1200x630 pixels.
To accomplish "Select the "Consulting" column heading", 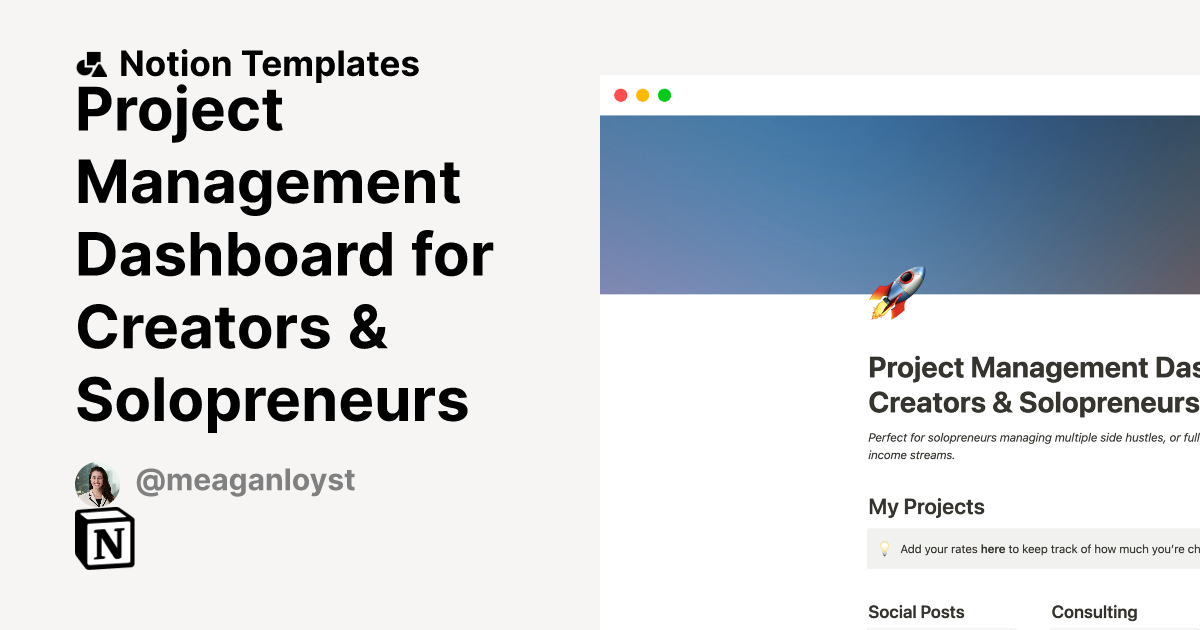I will (1094, 612).
